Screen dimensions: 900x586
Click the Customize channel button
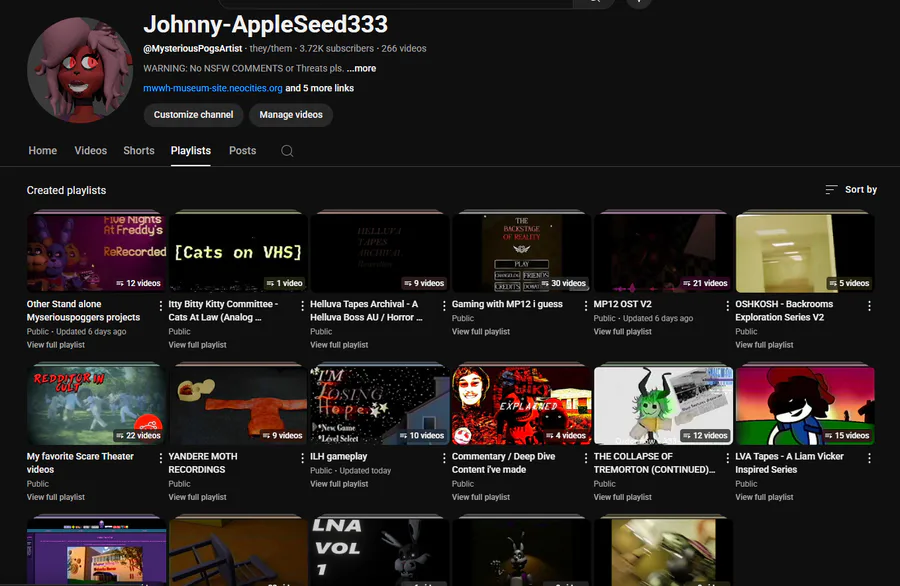(x=193, y=115)
